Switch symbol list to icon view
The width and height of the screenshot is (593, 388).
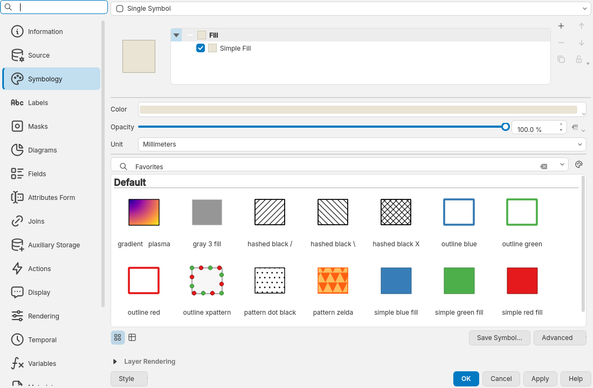118,337
